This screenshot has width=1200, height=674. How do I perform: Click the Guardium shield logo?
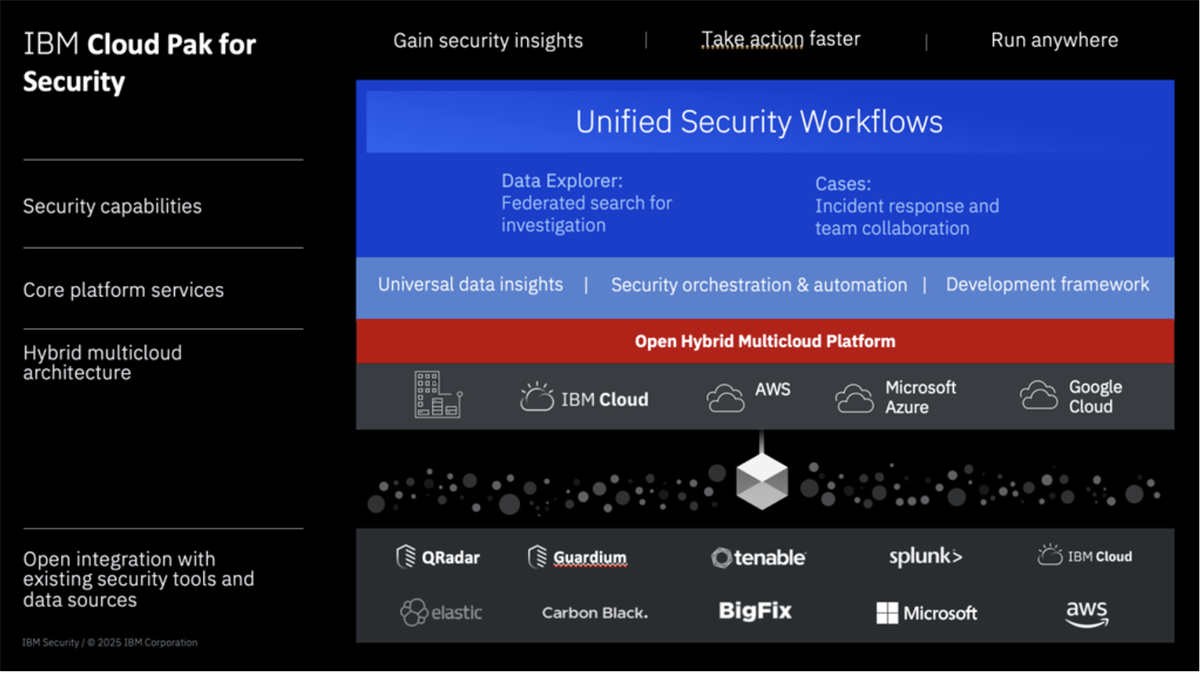click(538, 557)
